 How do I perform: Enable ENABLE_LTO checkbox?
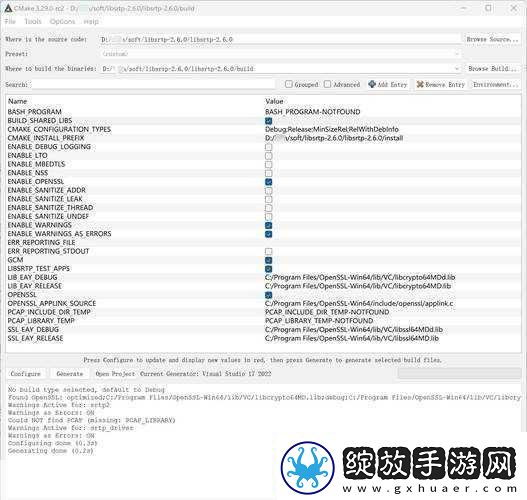268,156
